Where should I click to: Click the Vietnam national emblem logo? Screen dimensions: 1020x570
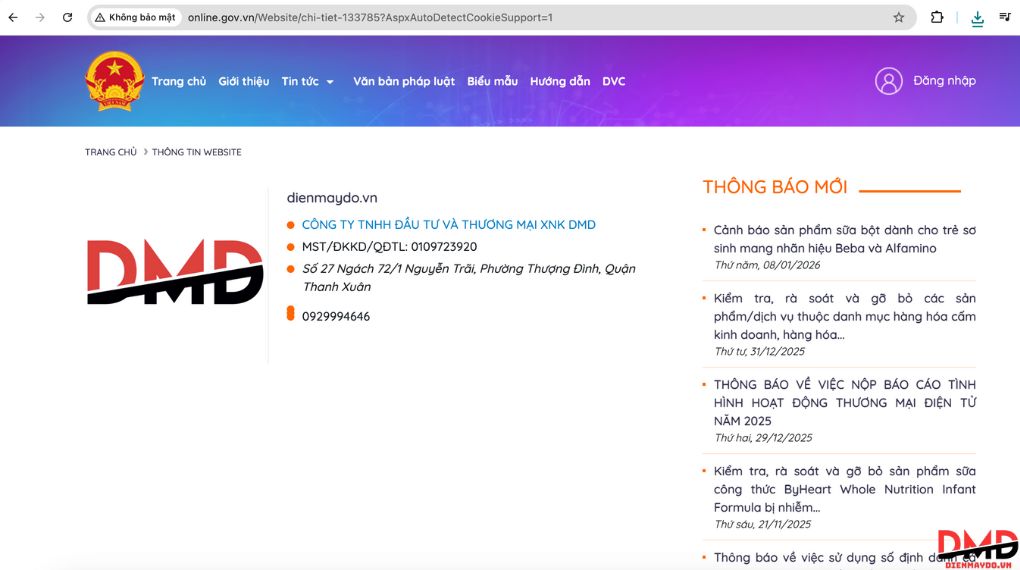point(114,81)
